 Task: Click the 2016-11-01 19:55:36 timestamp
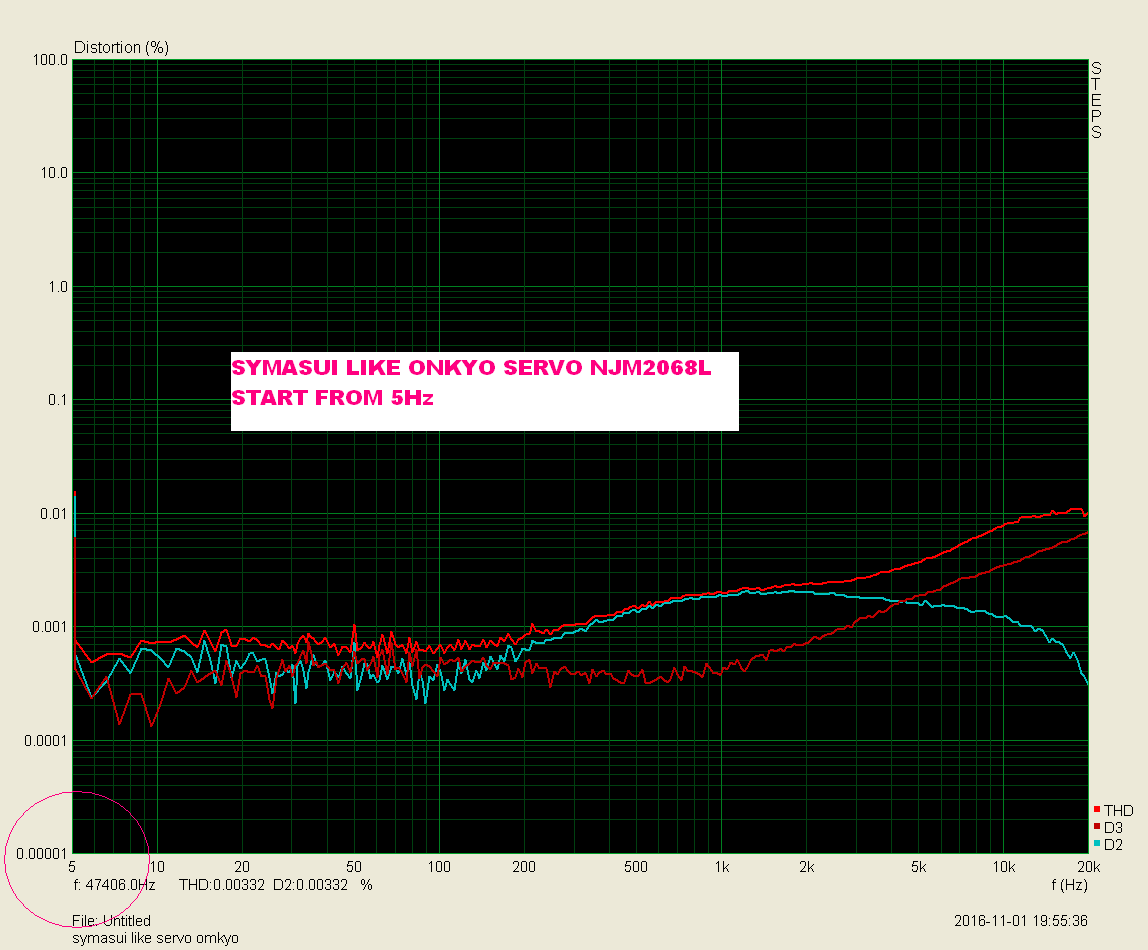1021,921
